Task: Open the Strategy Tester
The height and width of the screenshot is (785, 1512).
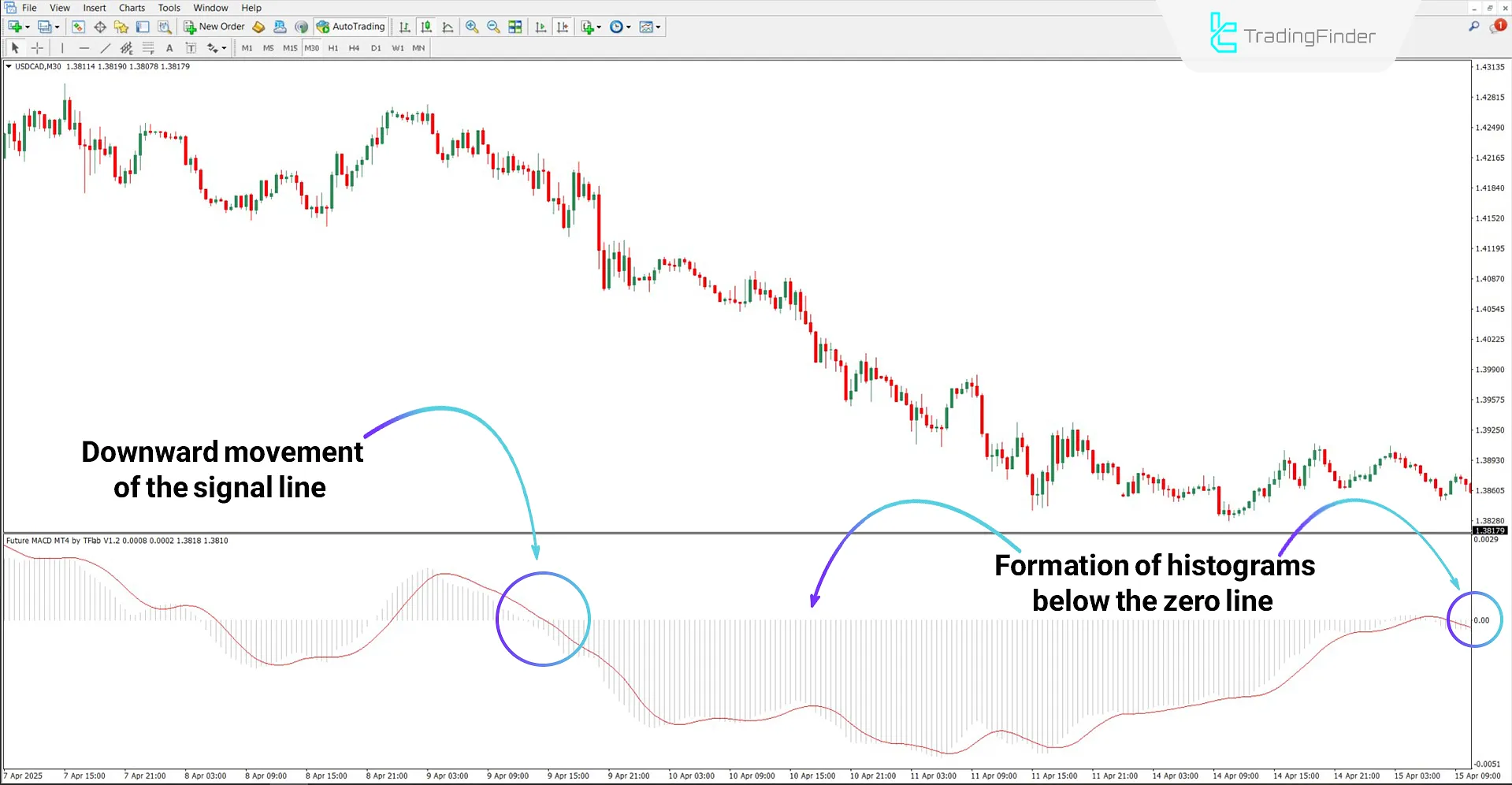Action: click(x=165, y=26)
